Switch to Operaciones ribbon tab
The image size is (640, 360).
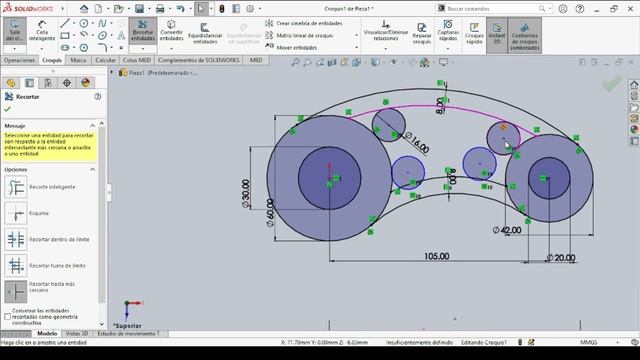pyautogui.click(x=19, y=60)
